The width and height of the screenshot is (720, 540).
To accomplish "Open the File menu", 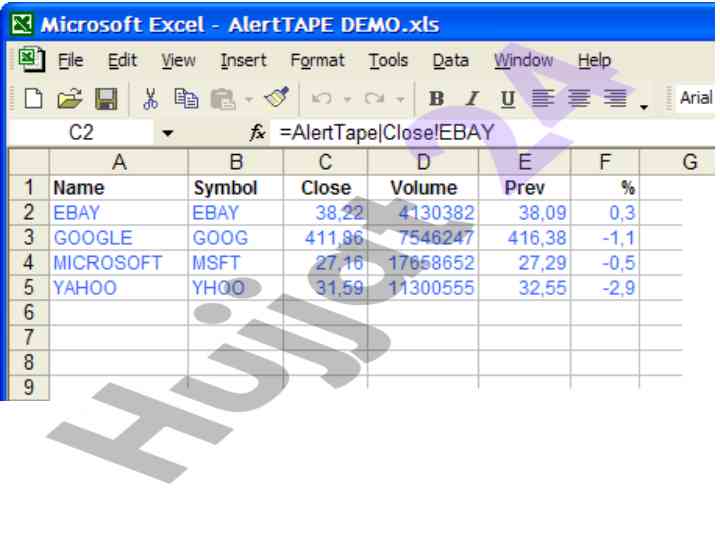I will (70, 60).
